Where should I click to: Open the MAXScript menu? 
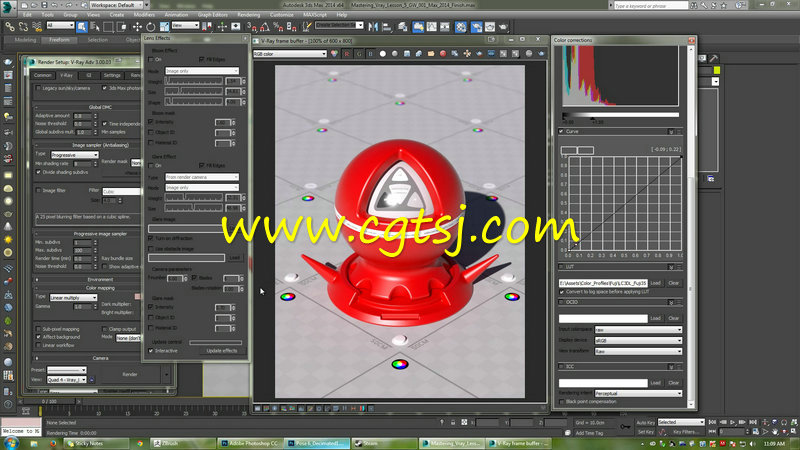tap(315, 15)
